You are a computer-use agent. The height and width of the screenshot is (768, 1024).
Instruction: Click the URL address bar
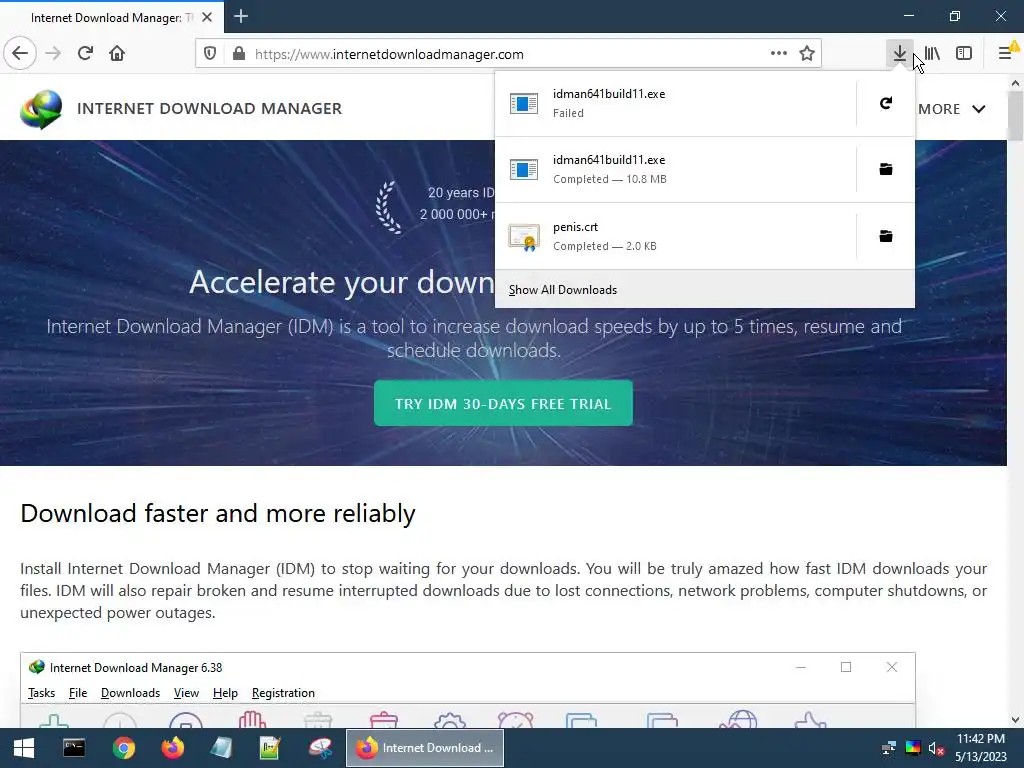click(x=509, y=54)
